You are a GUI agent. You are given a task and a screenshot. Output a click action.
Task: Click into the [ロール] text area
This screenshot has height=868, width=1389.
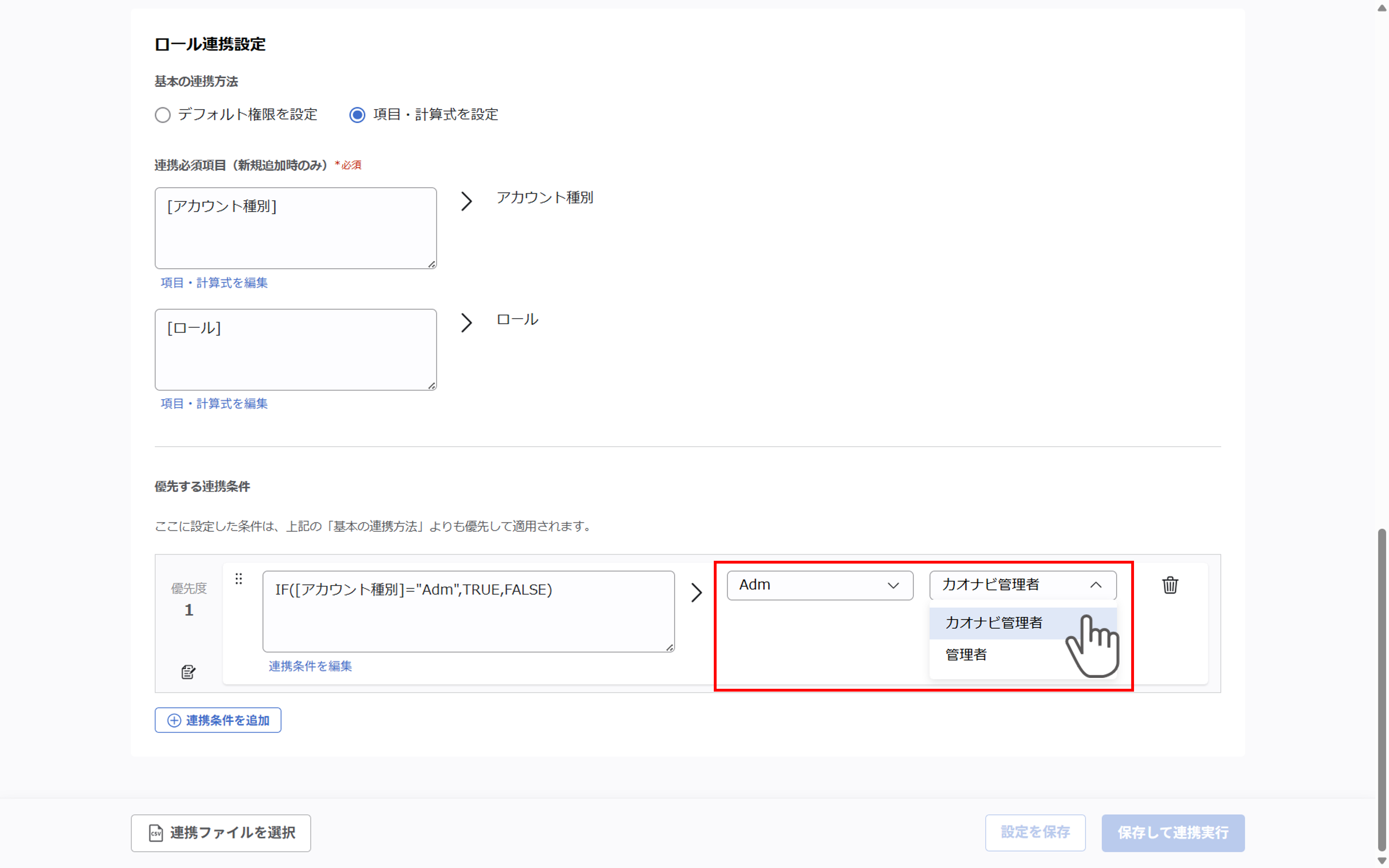tap(296, 350)
